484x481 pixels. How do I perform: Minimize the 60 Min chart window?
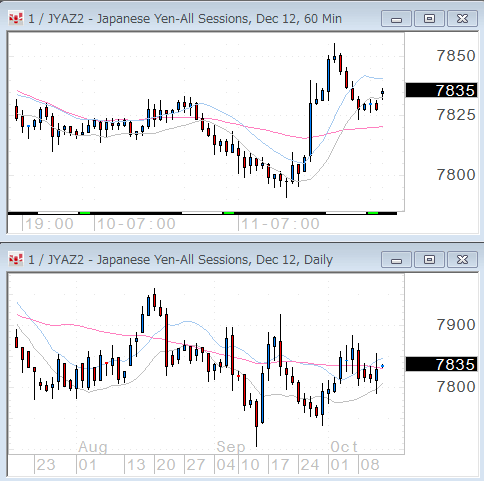click(396, 19)
